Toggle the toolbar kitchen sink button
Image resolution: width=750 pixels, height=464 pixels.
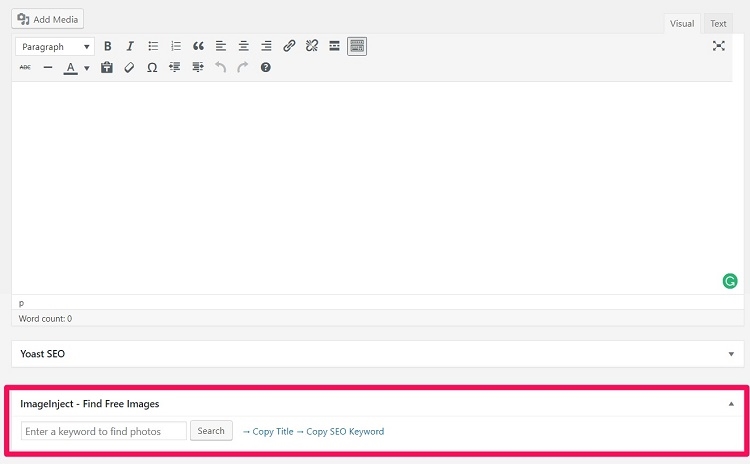click(357, 46)
